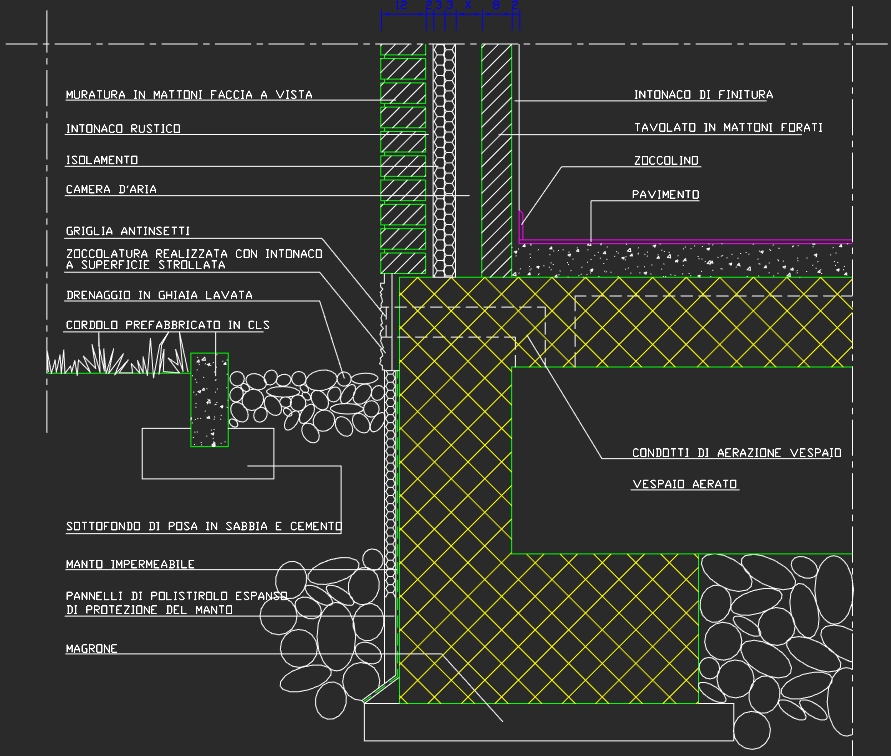Select the 'MURATURA IN MATTONI FACCIA A VISTA' label
891x756 pixels.
click(x=189, y=95)
